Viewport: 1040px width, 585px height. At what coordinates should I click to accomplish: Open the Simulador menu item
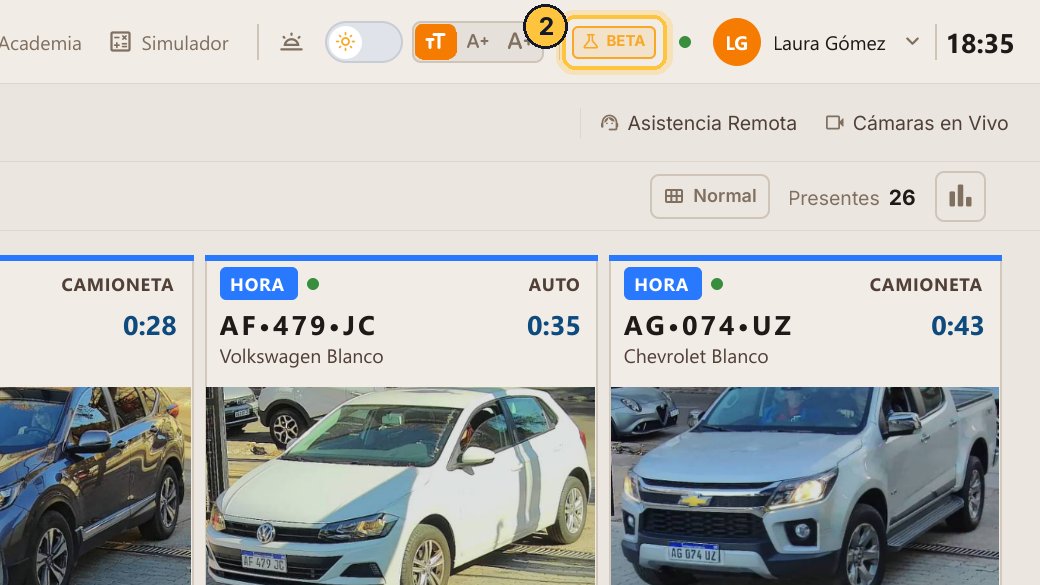(x=169, y=43)
